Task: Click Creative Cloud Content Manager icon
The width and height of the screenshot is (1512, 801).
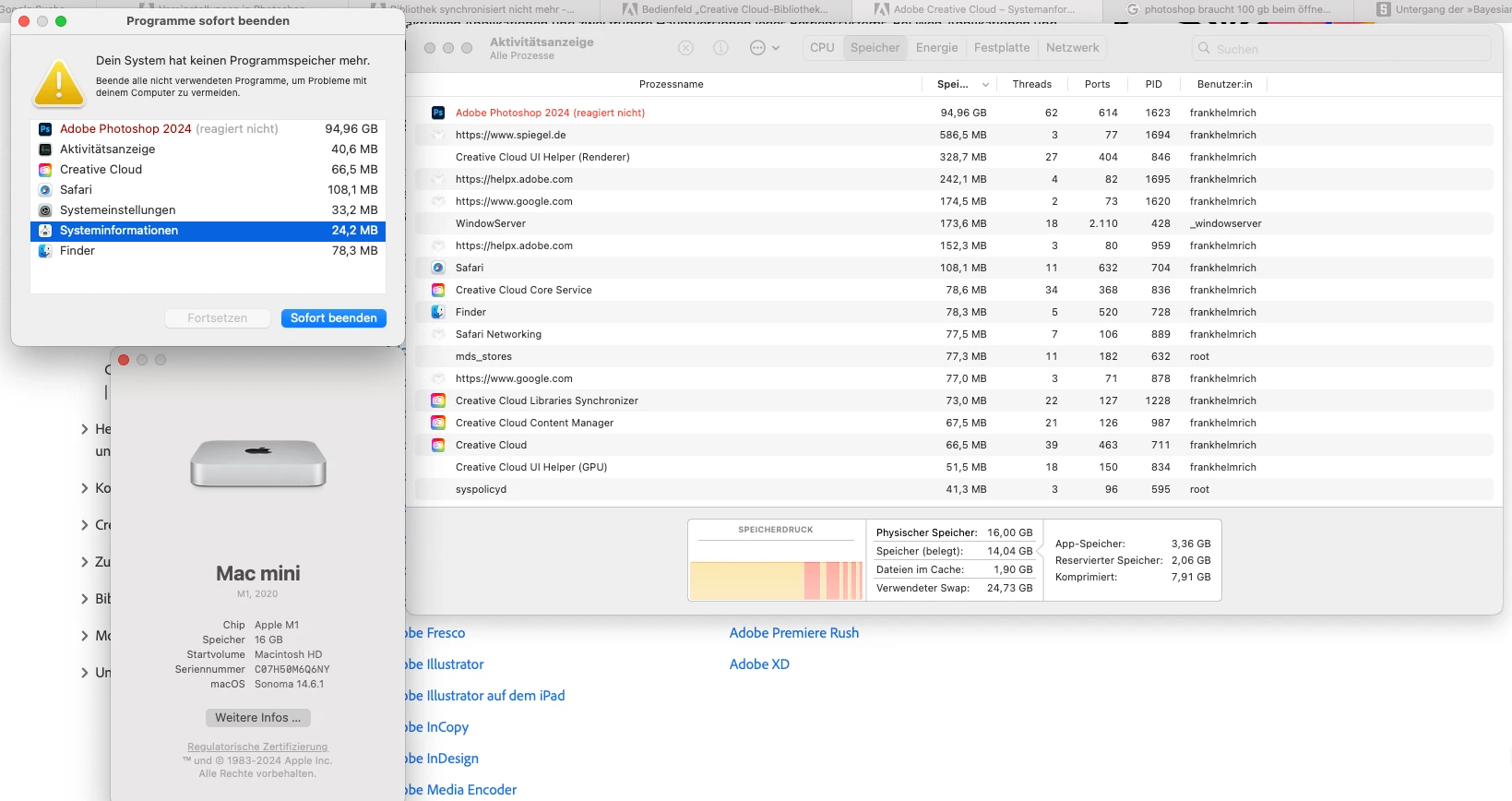Action: tap(438, 423)
